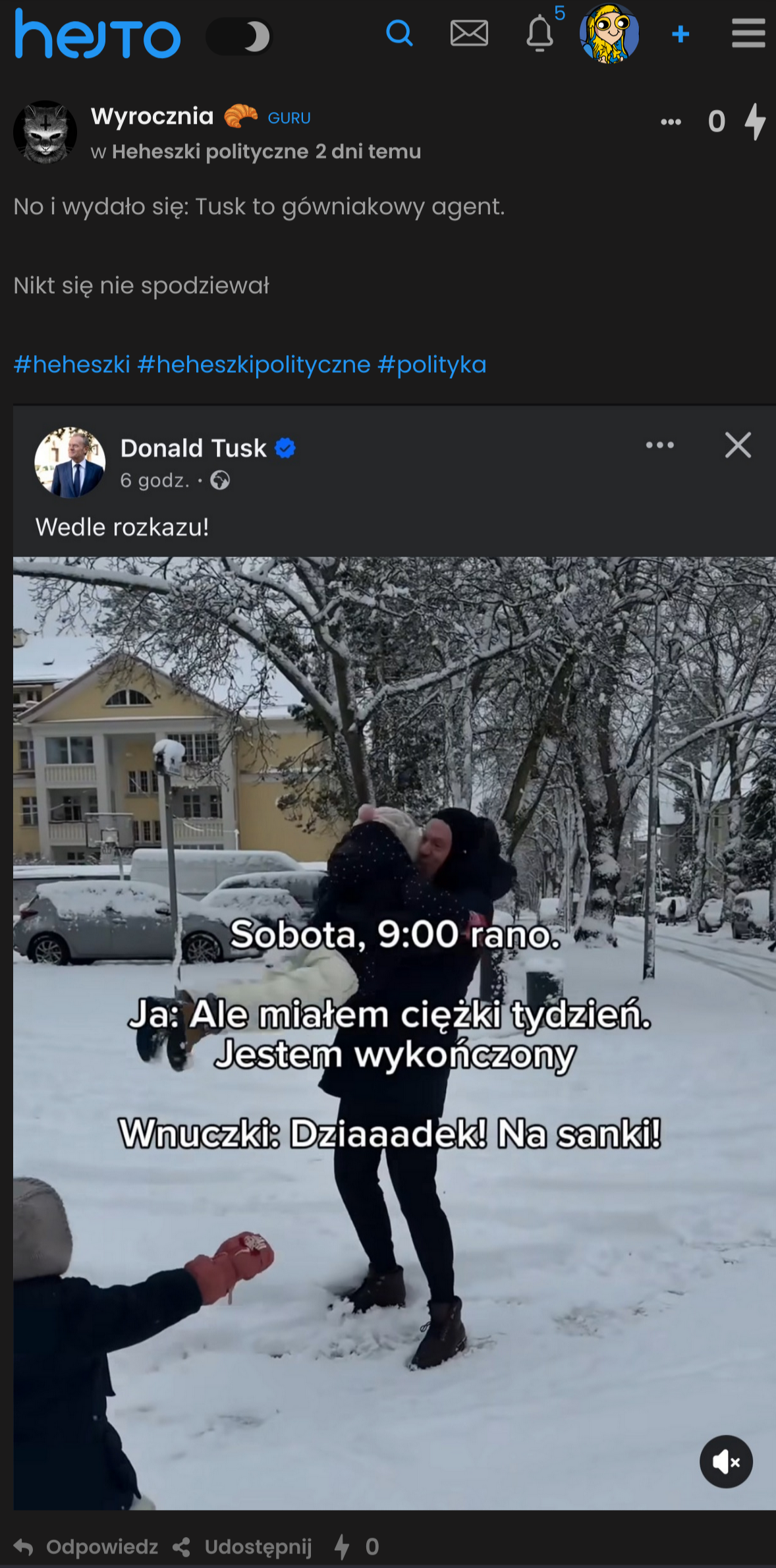This screenshot has width=776, height=1568.
Task: Click the blue plus create icon
Action: click(x=680, y=34)
